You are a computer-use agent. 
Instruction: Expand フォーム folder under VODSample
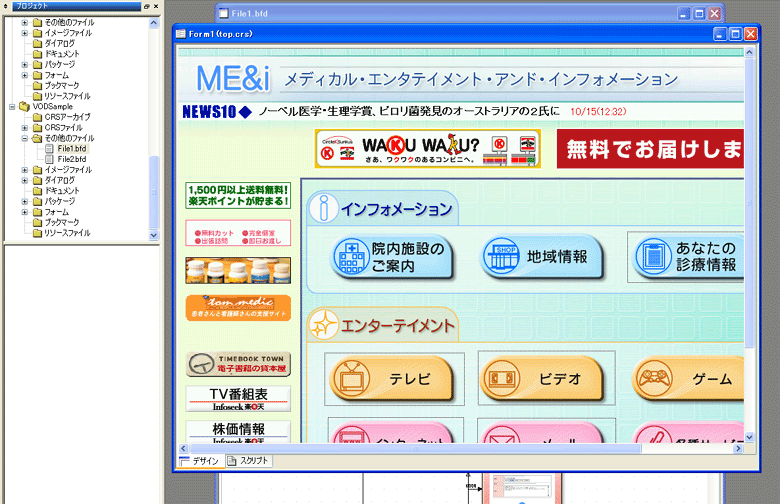pos(24,212)
